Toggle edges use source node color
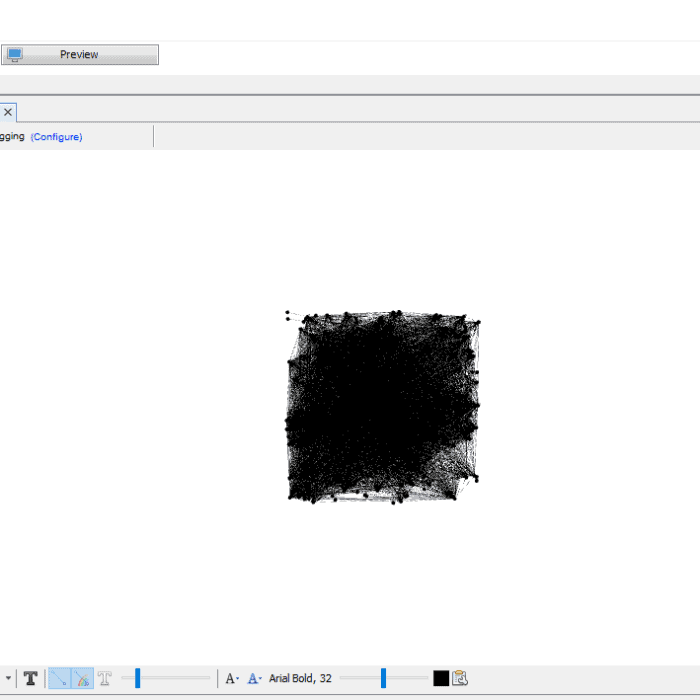 [x=82, y=679]
